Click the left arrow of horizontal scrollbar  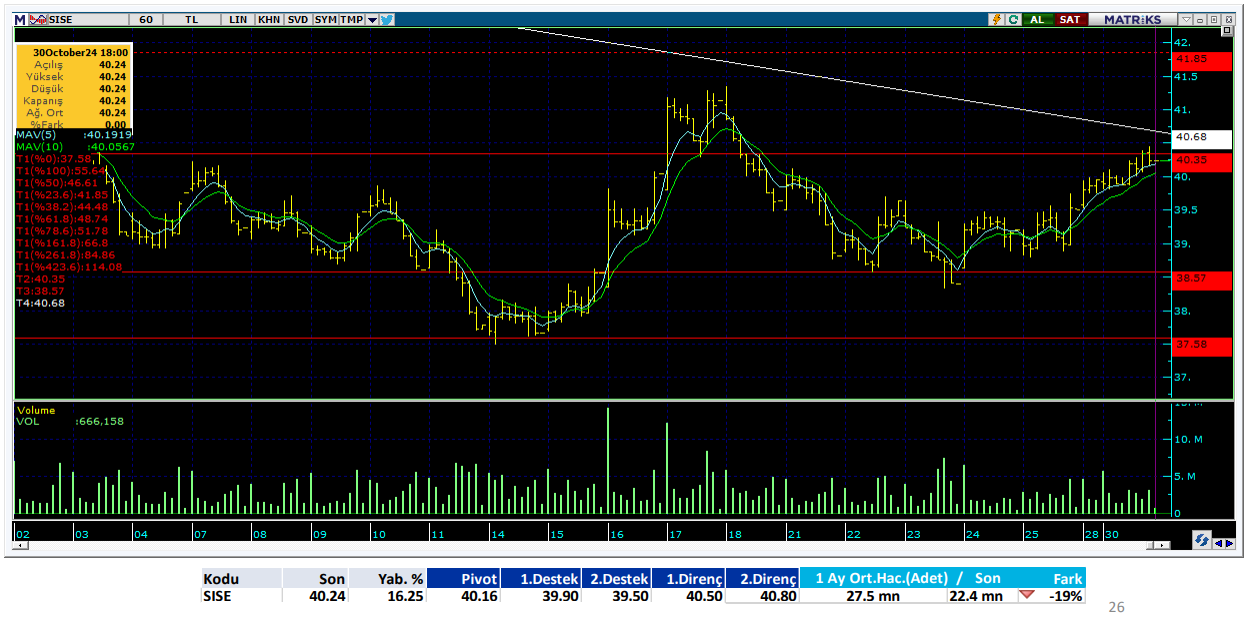pos(20,546)
